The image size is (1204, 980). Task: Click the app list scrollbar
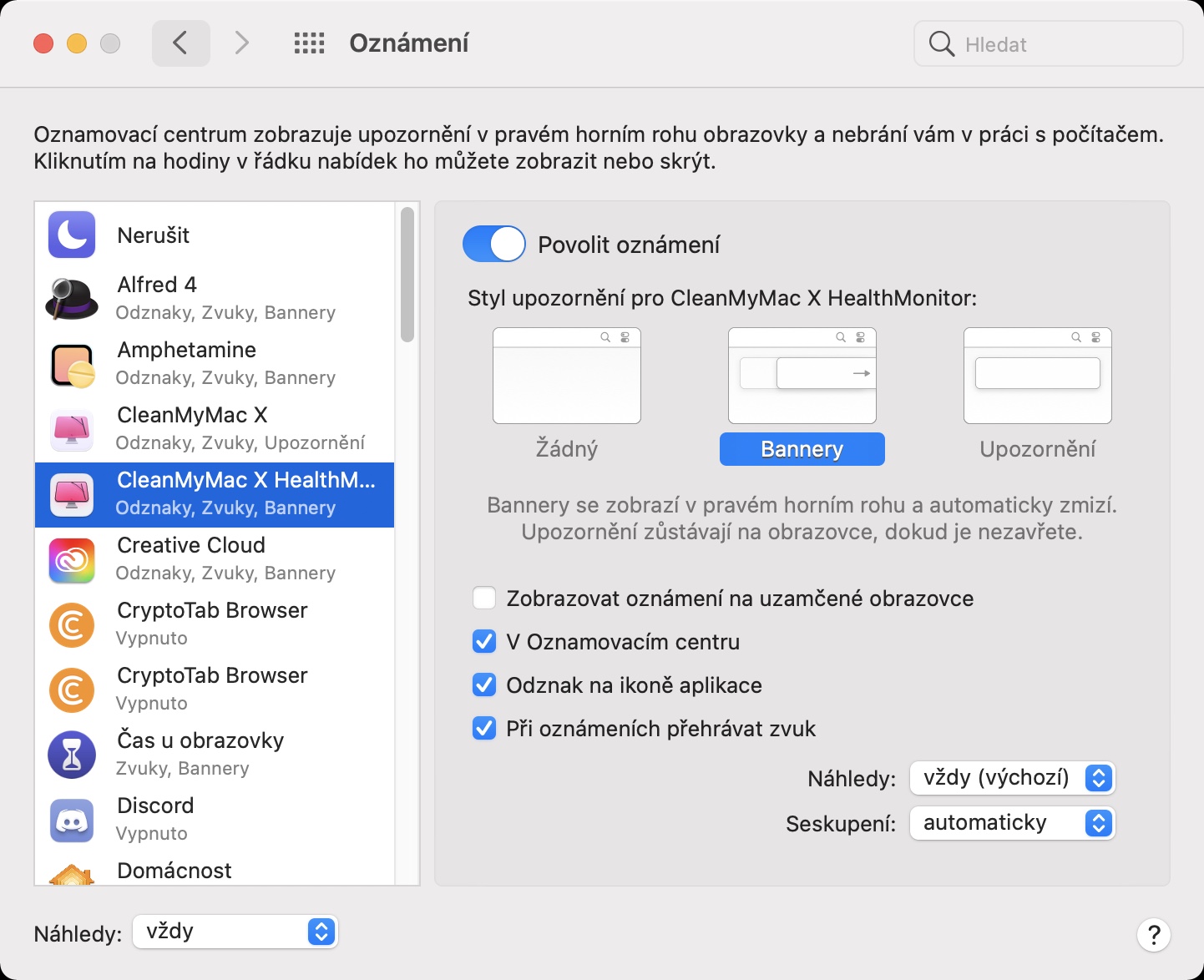[x=407, y=275]
